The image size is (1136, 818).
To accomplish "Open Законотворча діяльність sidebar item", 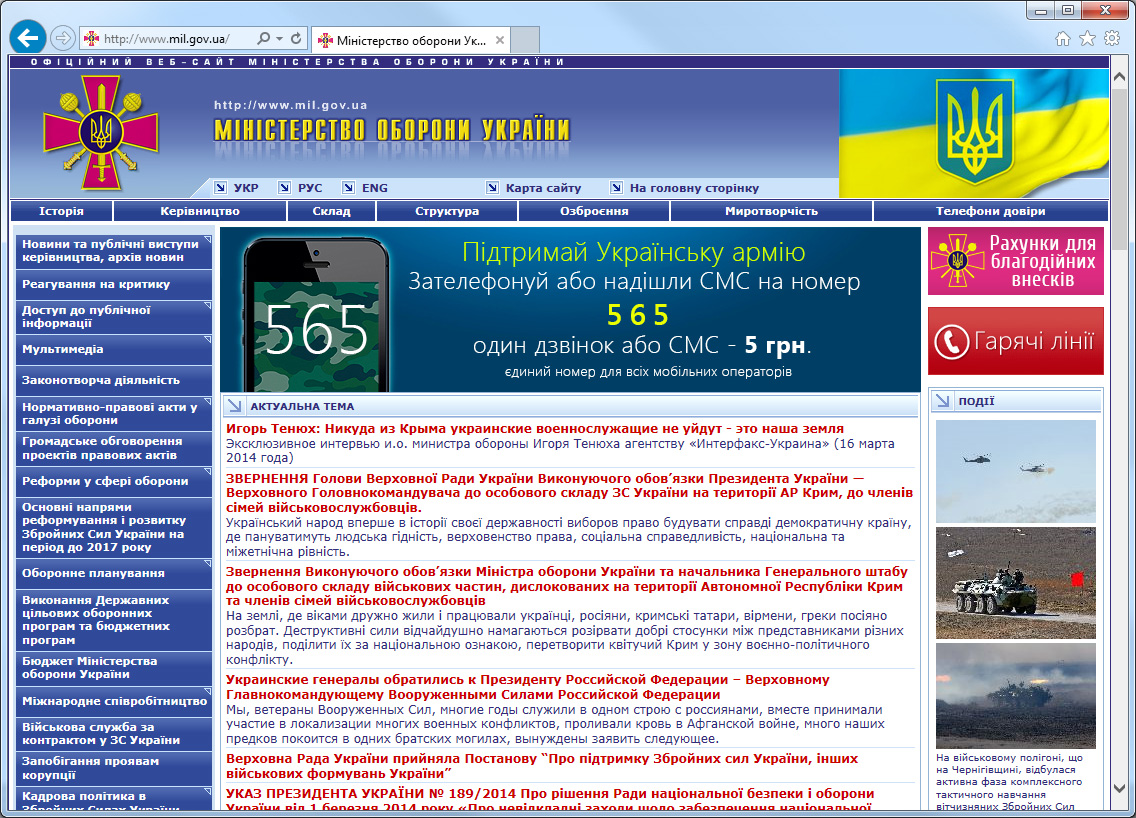I will (x=114, y=380).
